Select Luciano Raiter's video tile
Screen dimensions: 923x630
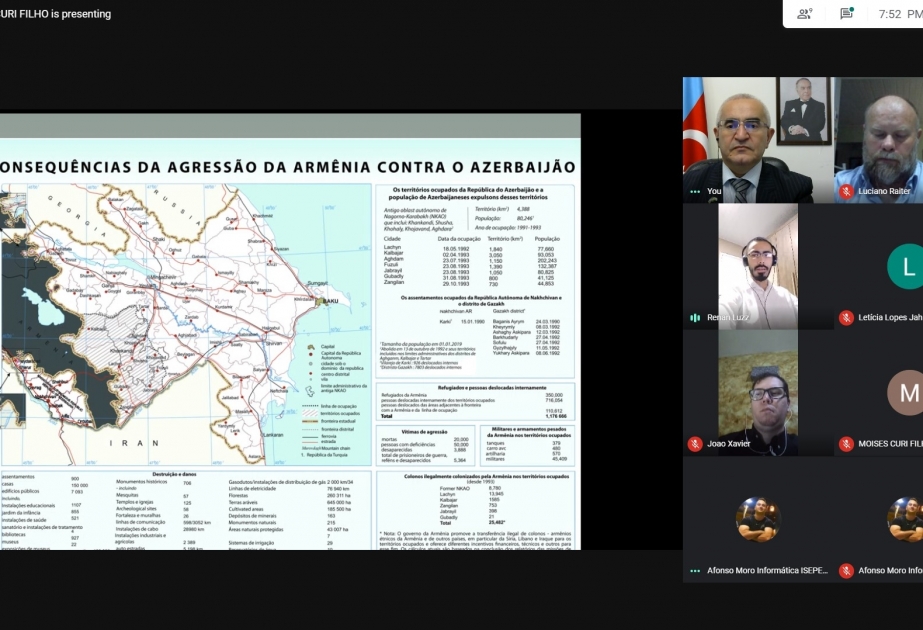pos(879,140)
